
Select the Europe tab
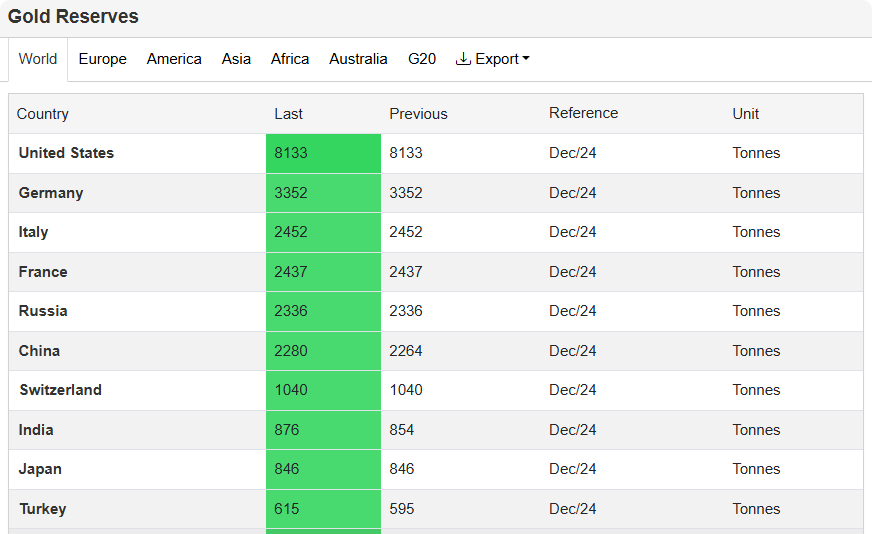[102, 59]
